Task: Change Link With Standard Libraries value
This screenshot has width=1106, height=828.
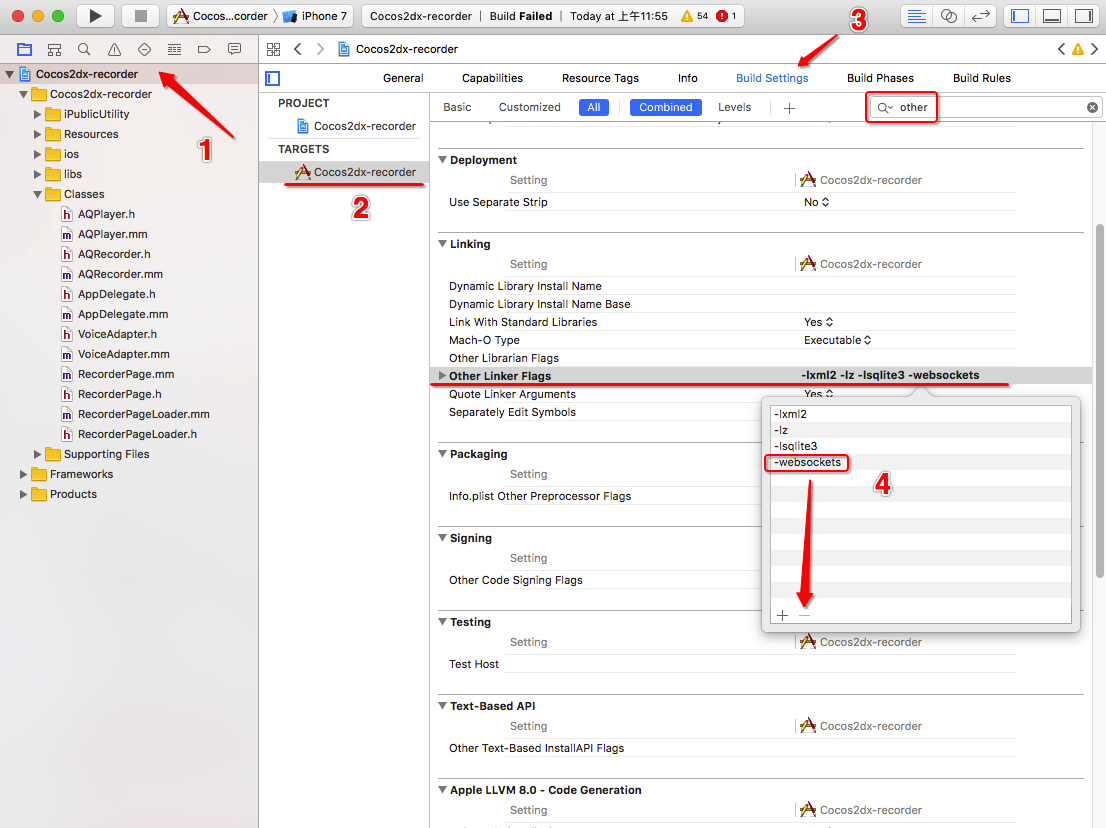Action: pos(819,322)
